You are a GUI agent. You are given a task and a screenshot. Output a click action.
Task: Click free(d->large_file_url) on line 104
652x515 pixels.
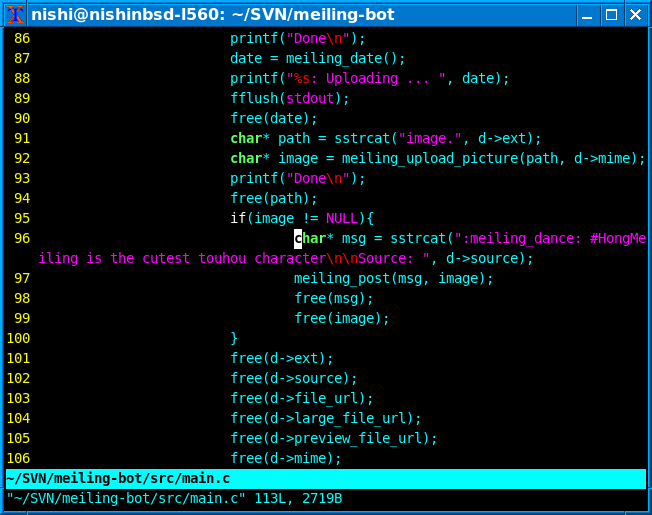tap(326, 418)
